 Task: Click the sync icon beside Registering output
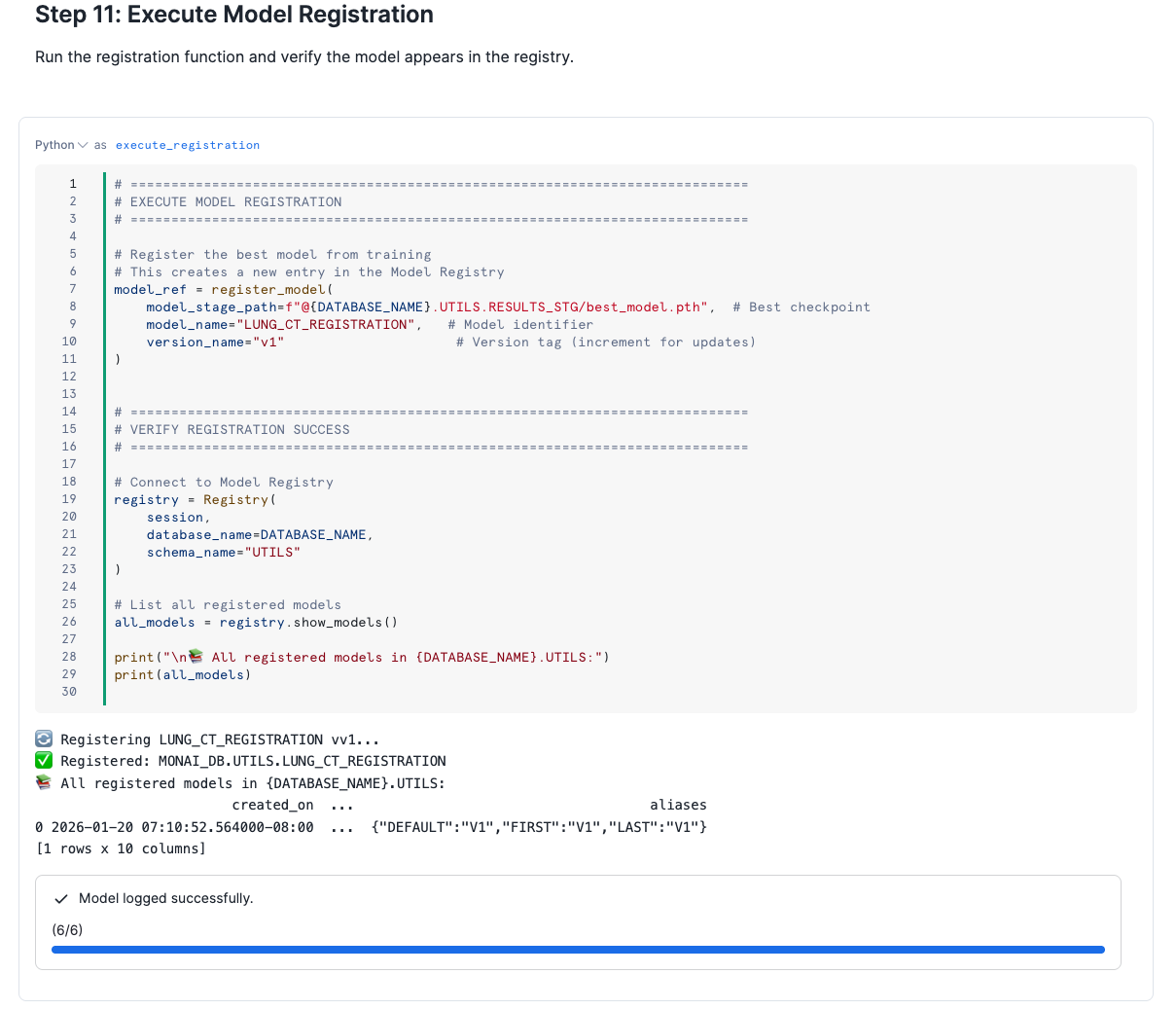(x=44, y=739)
